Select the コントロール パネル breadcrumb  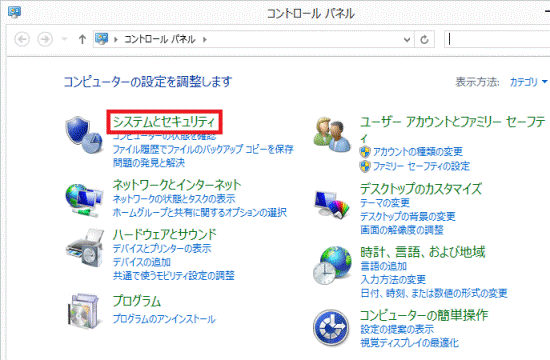[x=160, y=39]
